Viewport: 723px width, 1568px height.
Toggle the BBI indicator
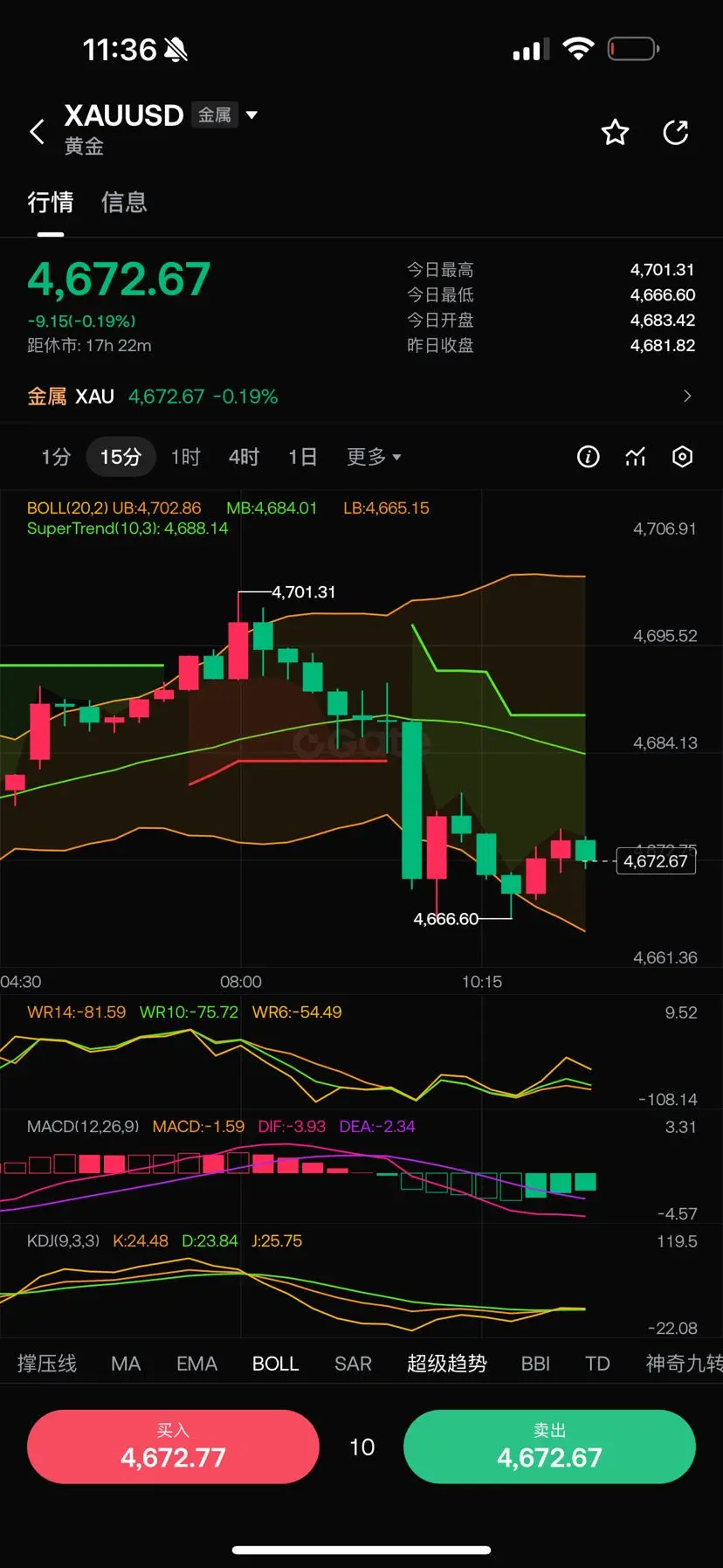pyautogui.click(x=535, y=1364)
